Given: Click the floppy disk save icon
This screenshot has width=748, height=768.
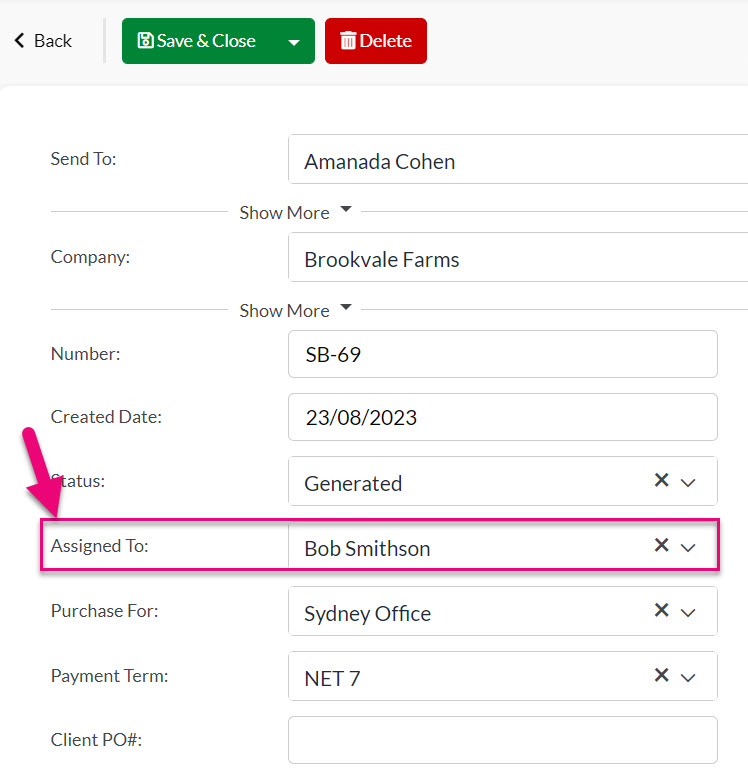Looking at the screenshot, I should pyautogui.click(x=145, y=40).
